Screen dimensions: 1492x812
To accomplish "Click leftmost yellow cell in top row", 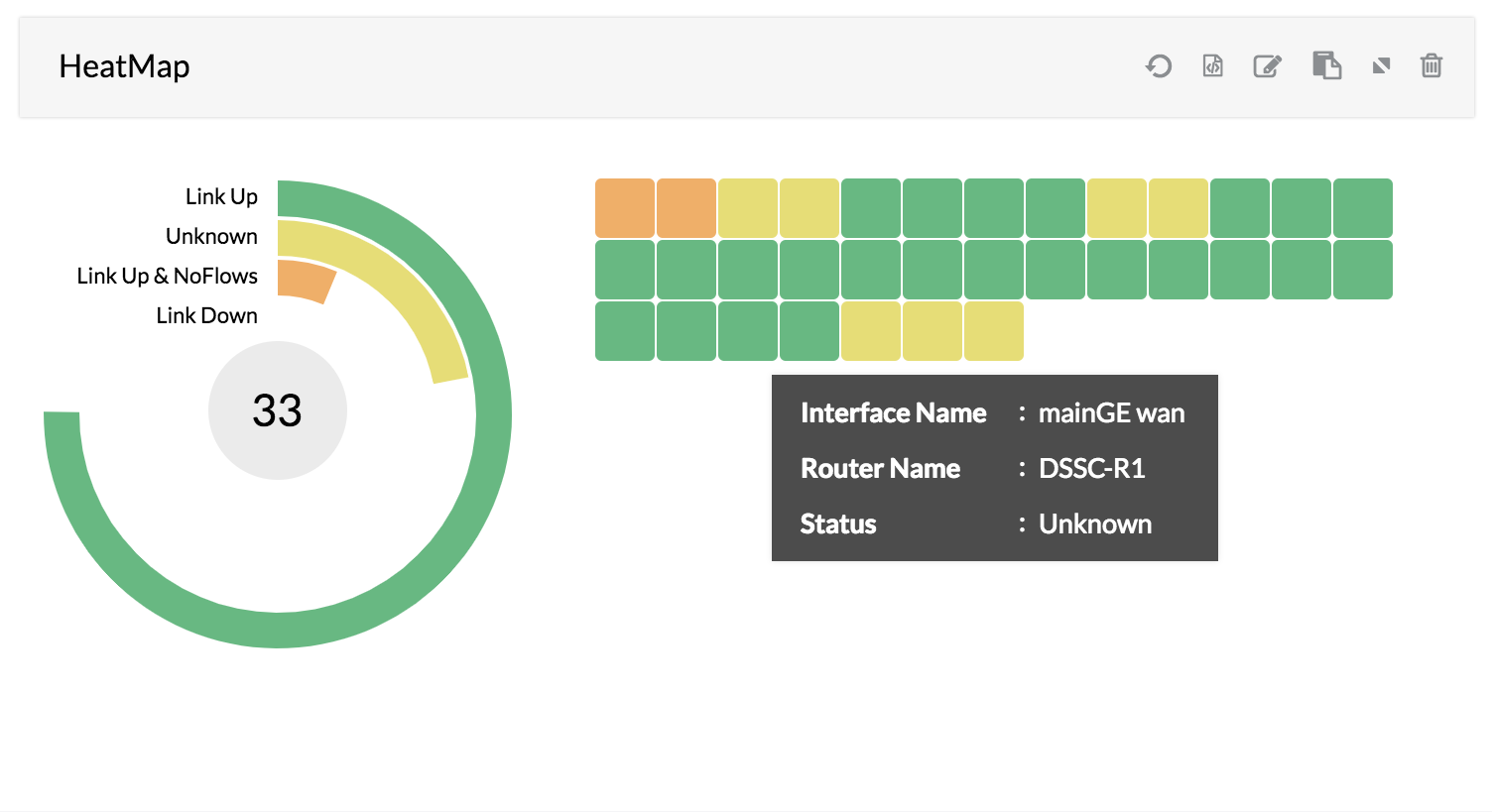I will [748, 208].
